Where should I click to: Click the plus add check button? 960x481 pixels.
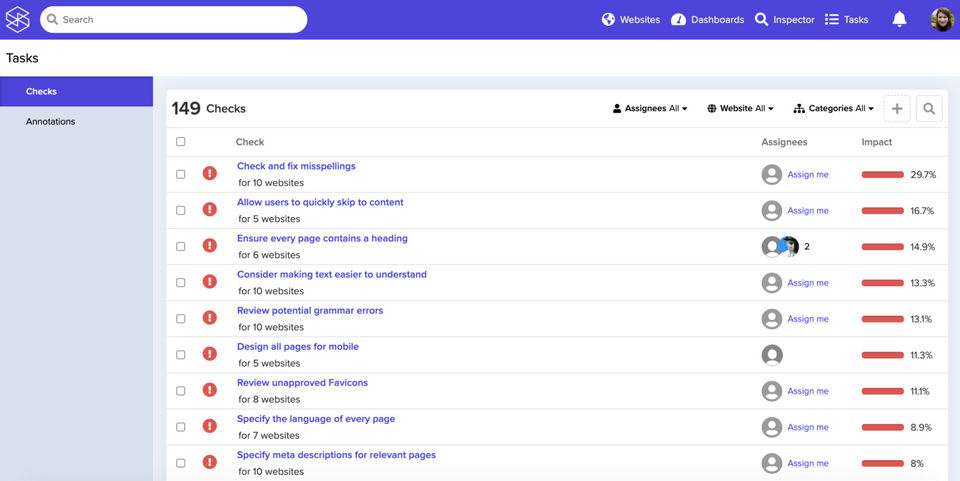tap(896, 108)
